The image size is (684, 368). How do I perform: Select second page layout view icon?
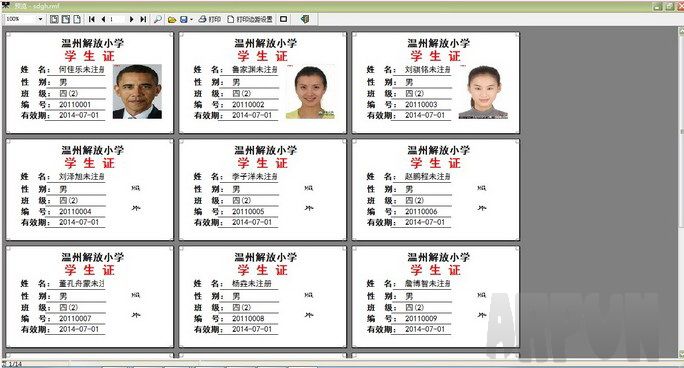click(65, 19)
